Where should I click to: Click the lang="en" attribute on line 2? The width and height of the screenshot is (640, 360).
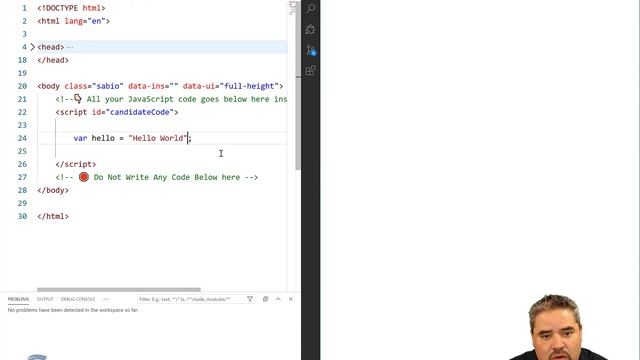(x=85, y=21)
